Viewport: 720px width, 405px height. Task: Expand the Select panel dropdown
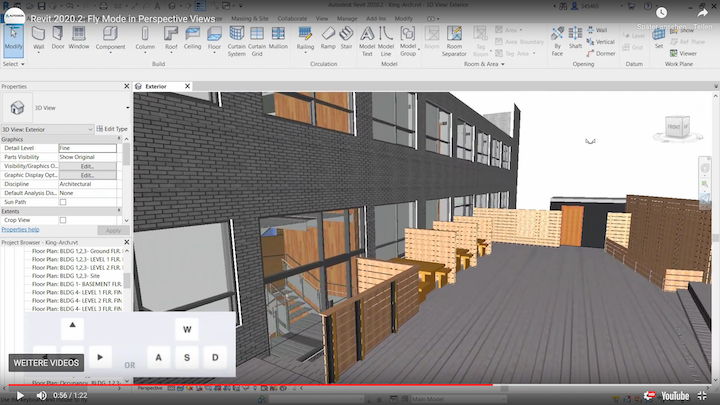(13, 64)
